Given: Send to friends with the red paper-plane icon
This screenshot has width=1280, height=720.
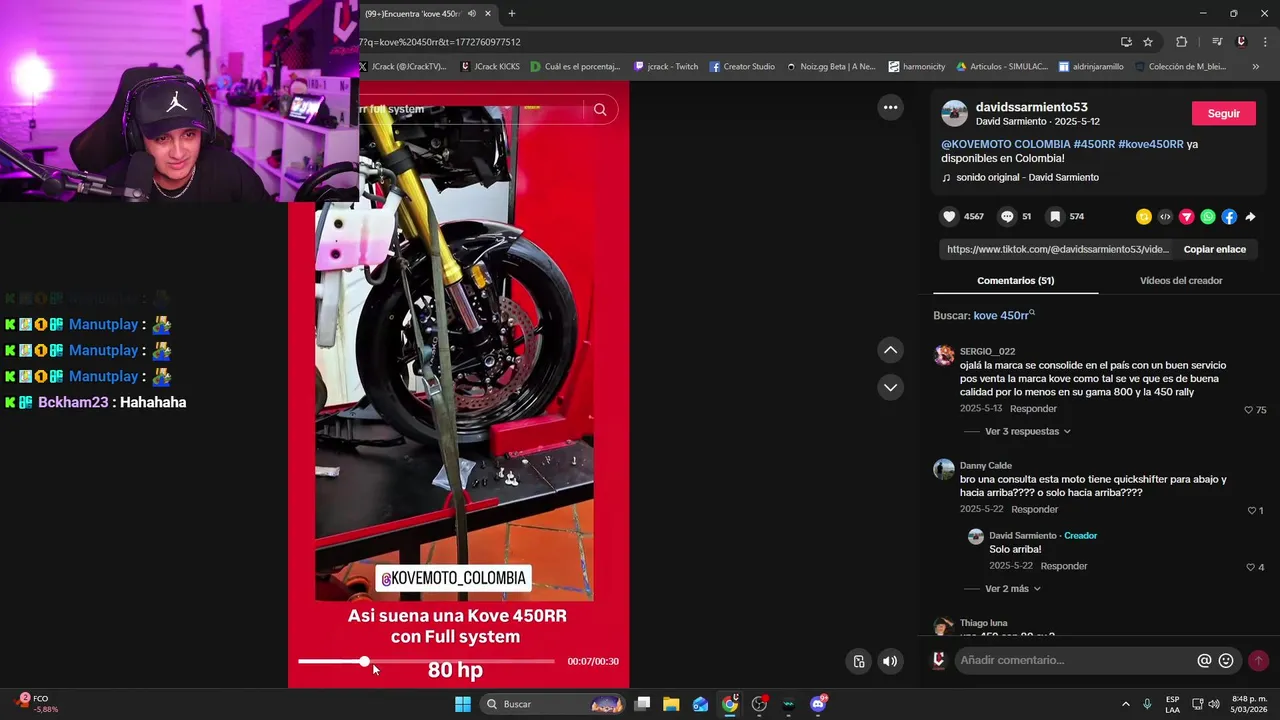Looking at the screenshot, I should point(1186,216).
